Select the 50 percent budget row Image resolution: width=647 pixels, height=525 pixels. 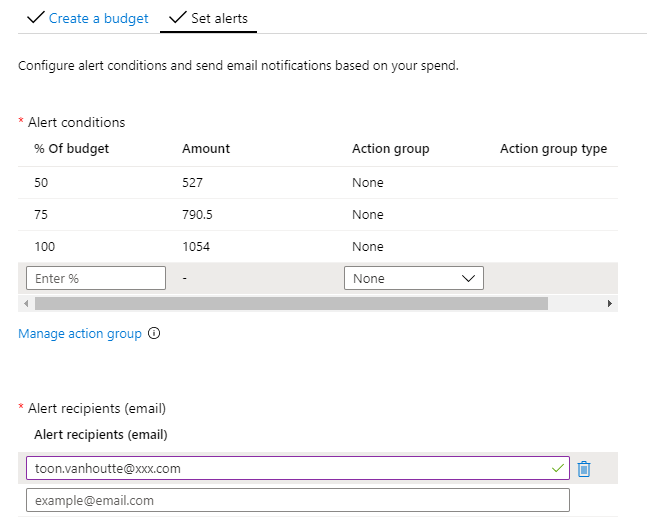click(41, 183)
